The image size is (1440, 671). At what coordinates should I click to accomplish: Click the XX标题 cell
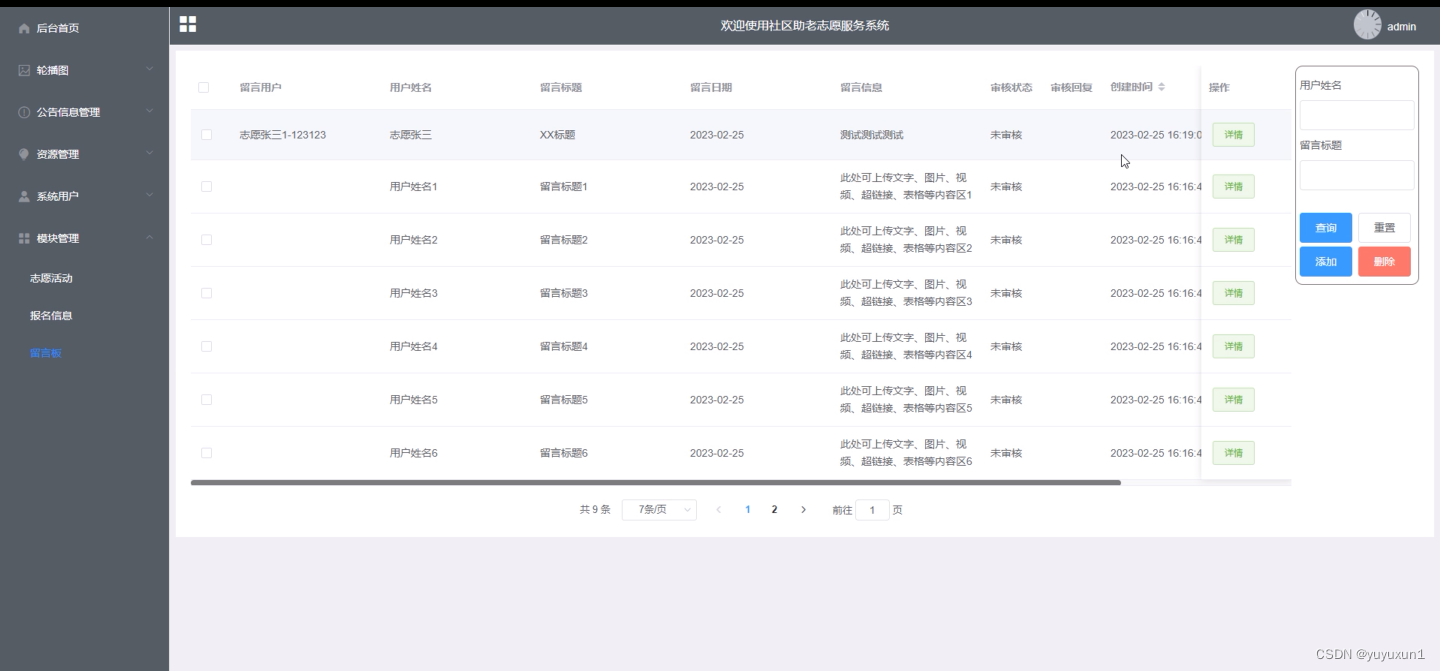557,135
